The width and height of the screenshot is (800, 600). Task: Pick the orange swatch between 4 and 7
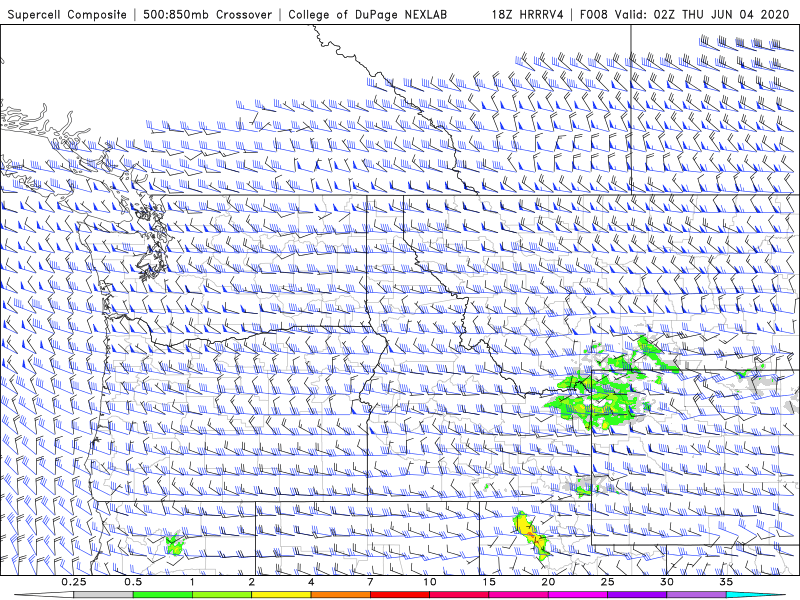(x=340, y=595)
